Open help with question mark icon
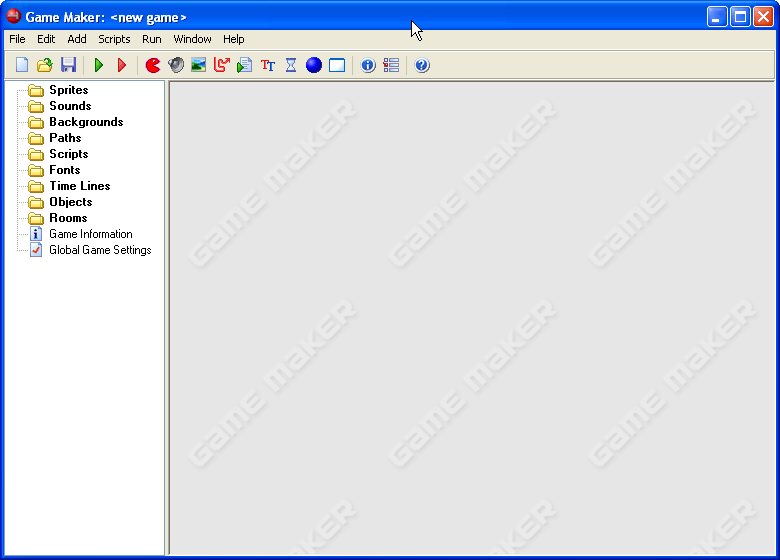780x560 pixels. 422,65
